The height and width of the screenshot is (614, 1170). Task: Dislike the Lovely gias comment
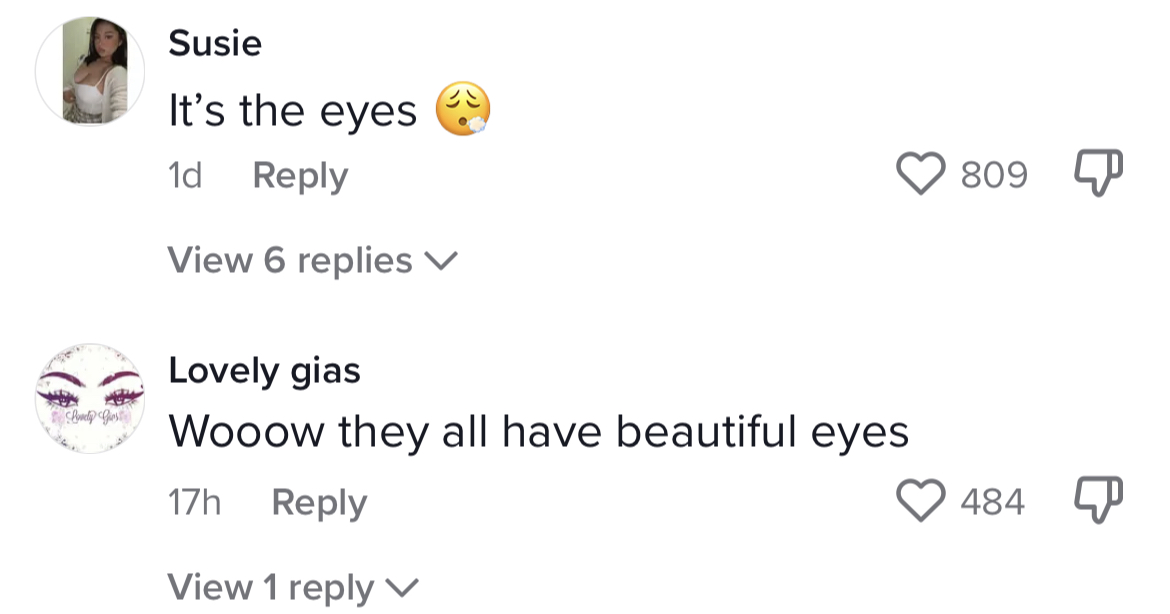click(1098, 500)
